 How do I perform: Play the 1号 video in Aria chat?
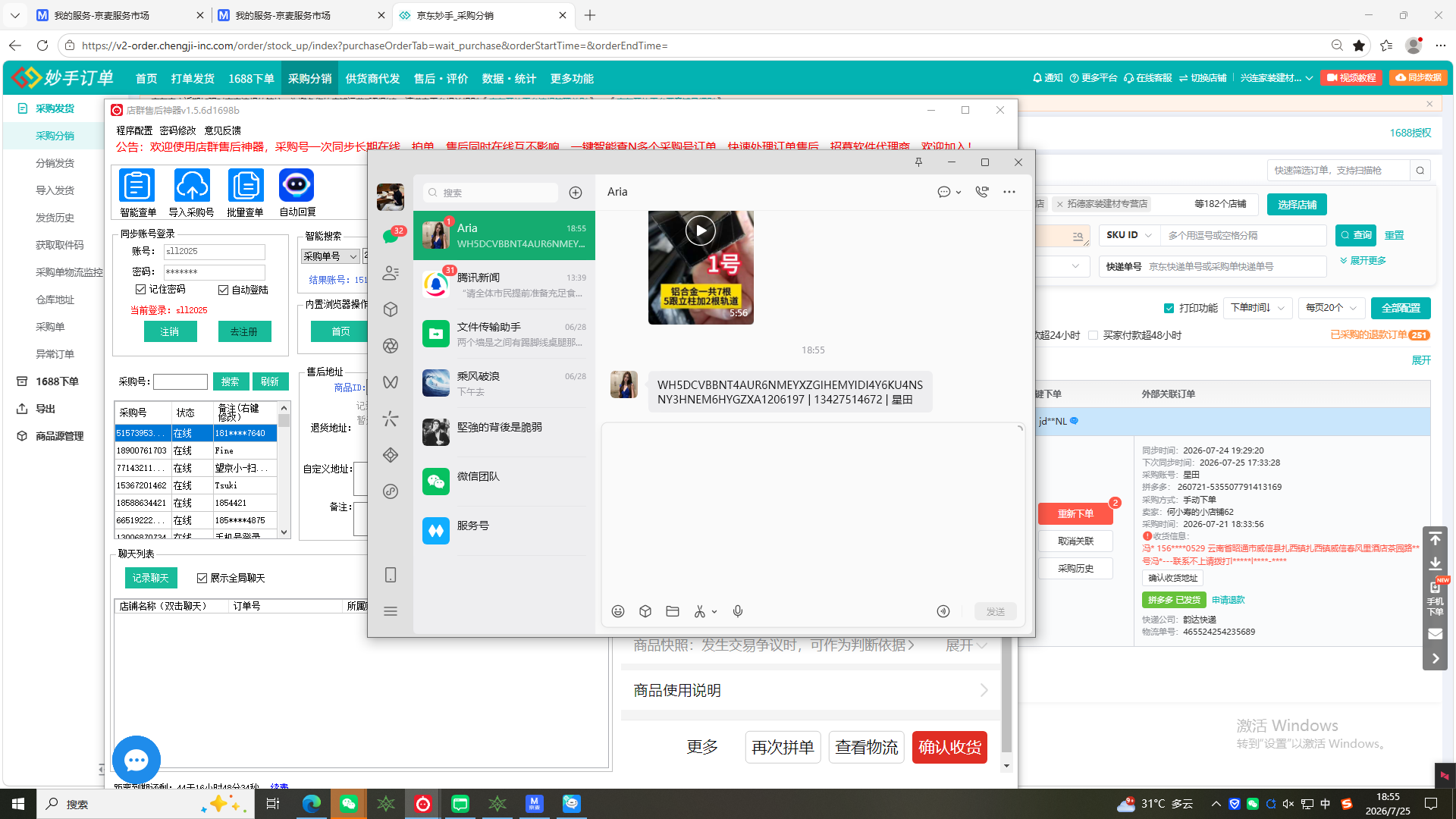pyautogui.click(x=701, y=231)
